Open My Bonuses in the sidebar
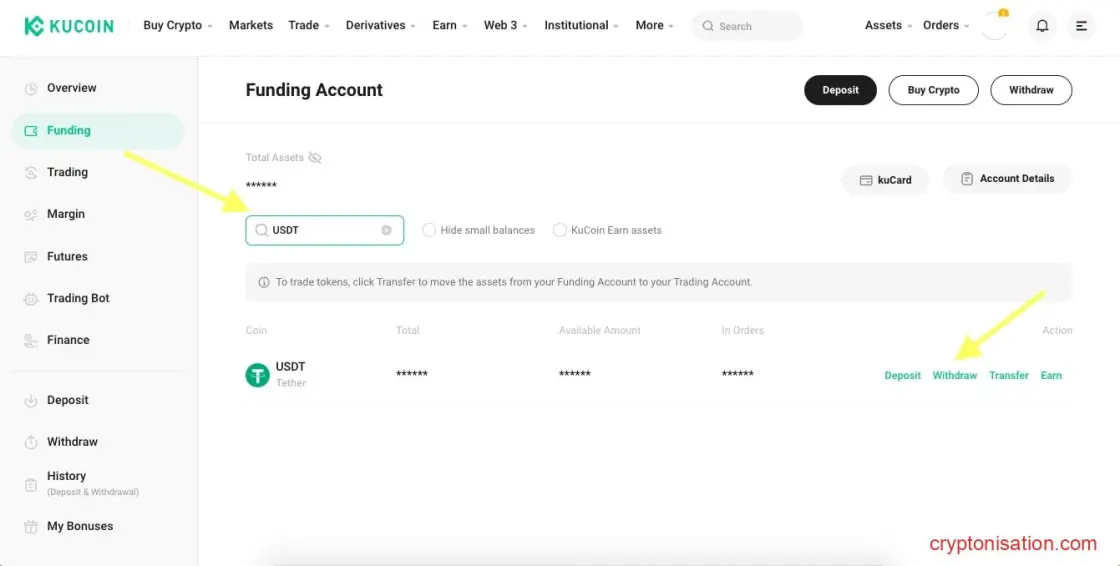Screen dimensions: 1120x566 point(80,526)
